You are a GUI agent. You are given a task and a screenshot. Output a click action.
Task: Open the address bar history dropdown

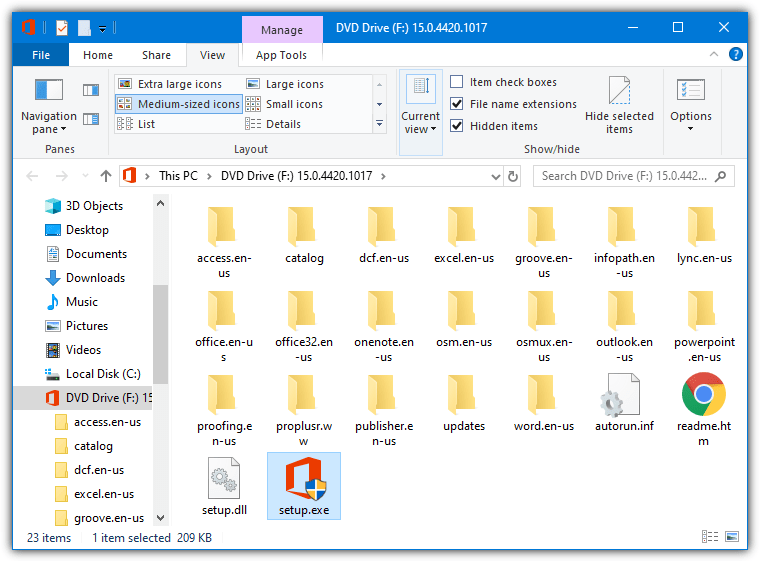click(x=495, y=176)
